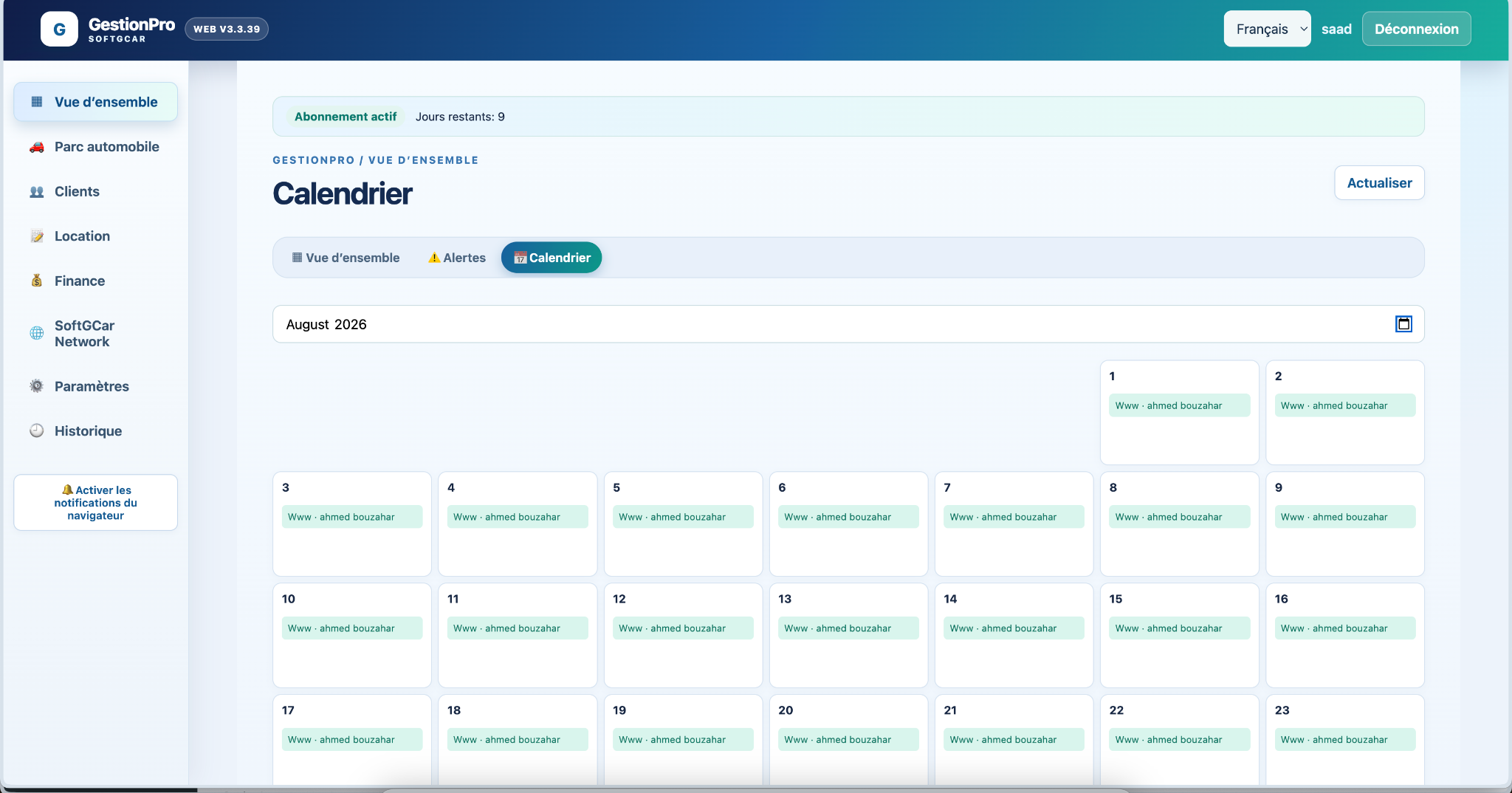Viewport: 1512px width, 793px height.
Task: Open the event on day 10
Action: coord(351,628)
